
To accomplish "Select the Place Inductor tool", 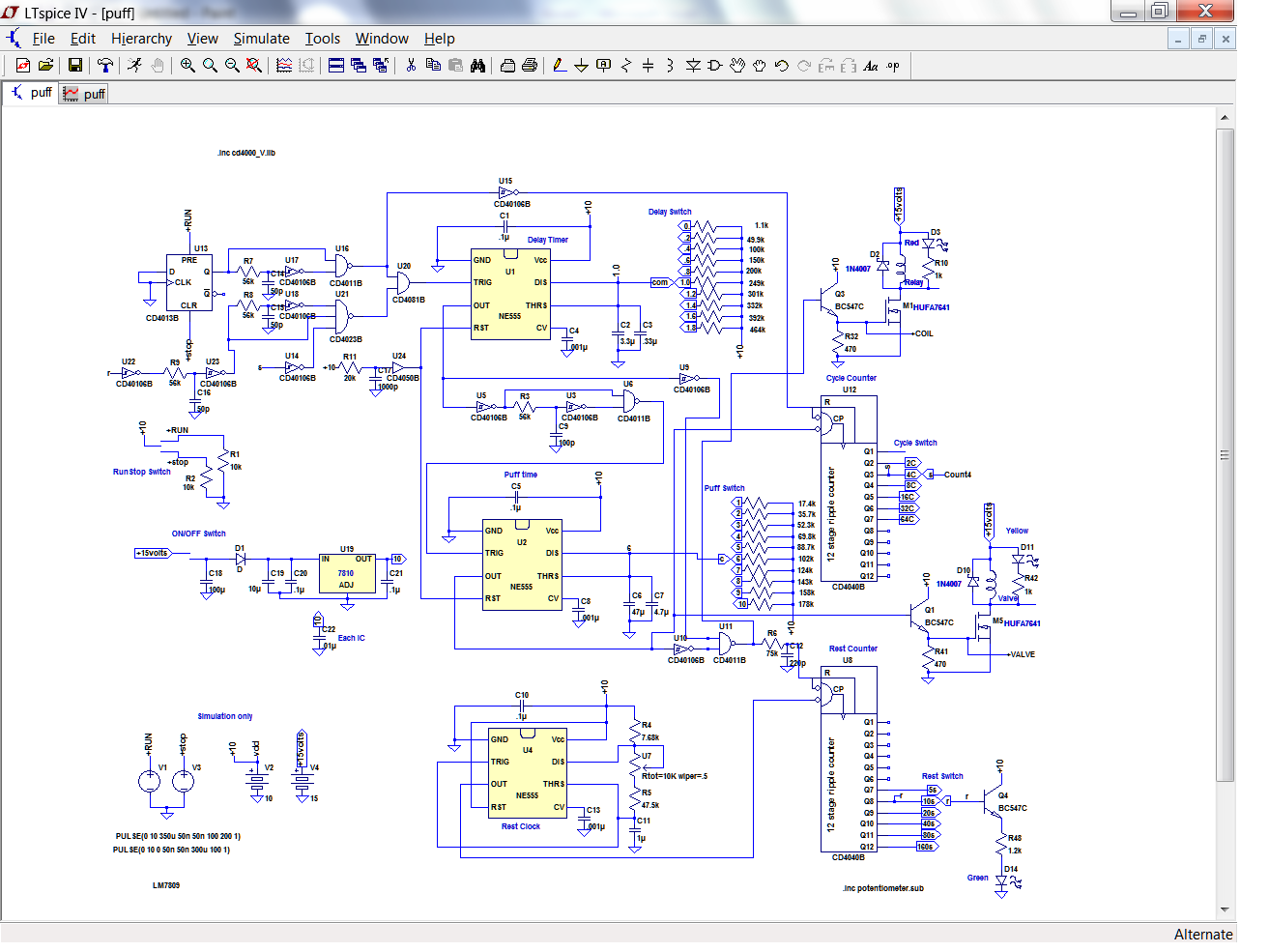I will coord(671,66).
